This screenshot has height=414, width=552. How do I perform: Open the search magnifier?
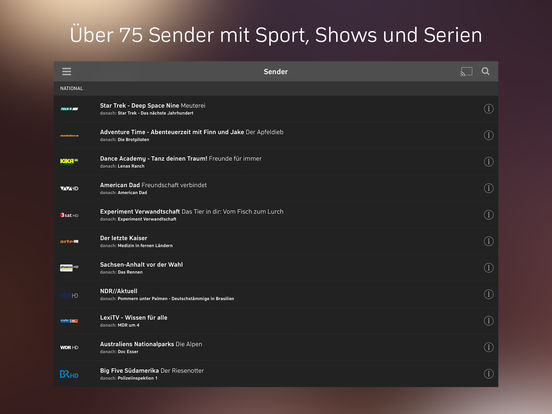pyautogui.click(x=485, y=71)
